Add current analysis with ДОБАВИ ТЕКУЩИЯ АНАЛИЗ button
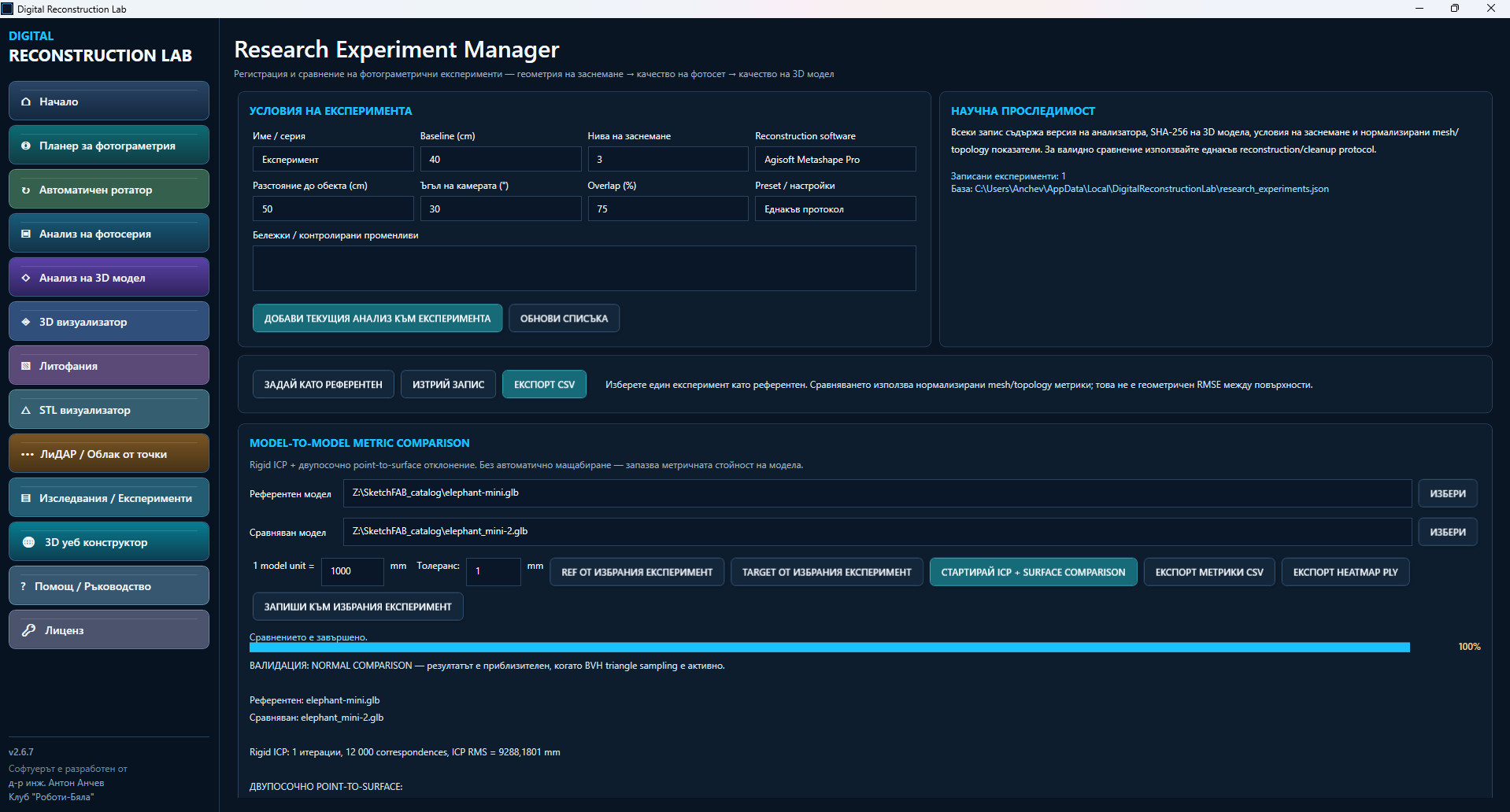1510x812 pixels. pos(377,319)
